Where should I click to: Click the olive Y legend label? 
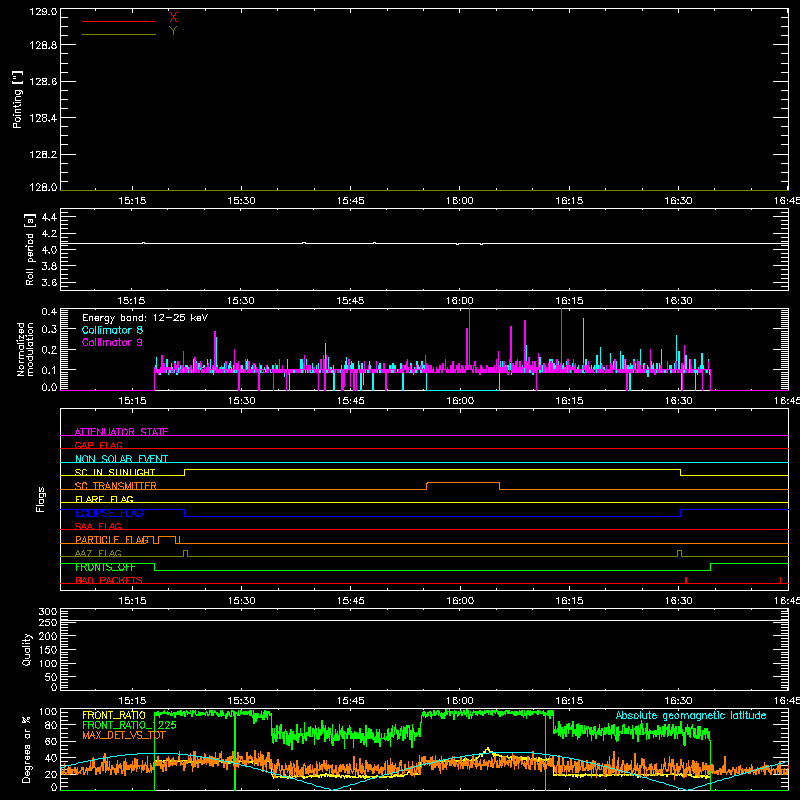pos(173,31)
